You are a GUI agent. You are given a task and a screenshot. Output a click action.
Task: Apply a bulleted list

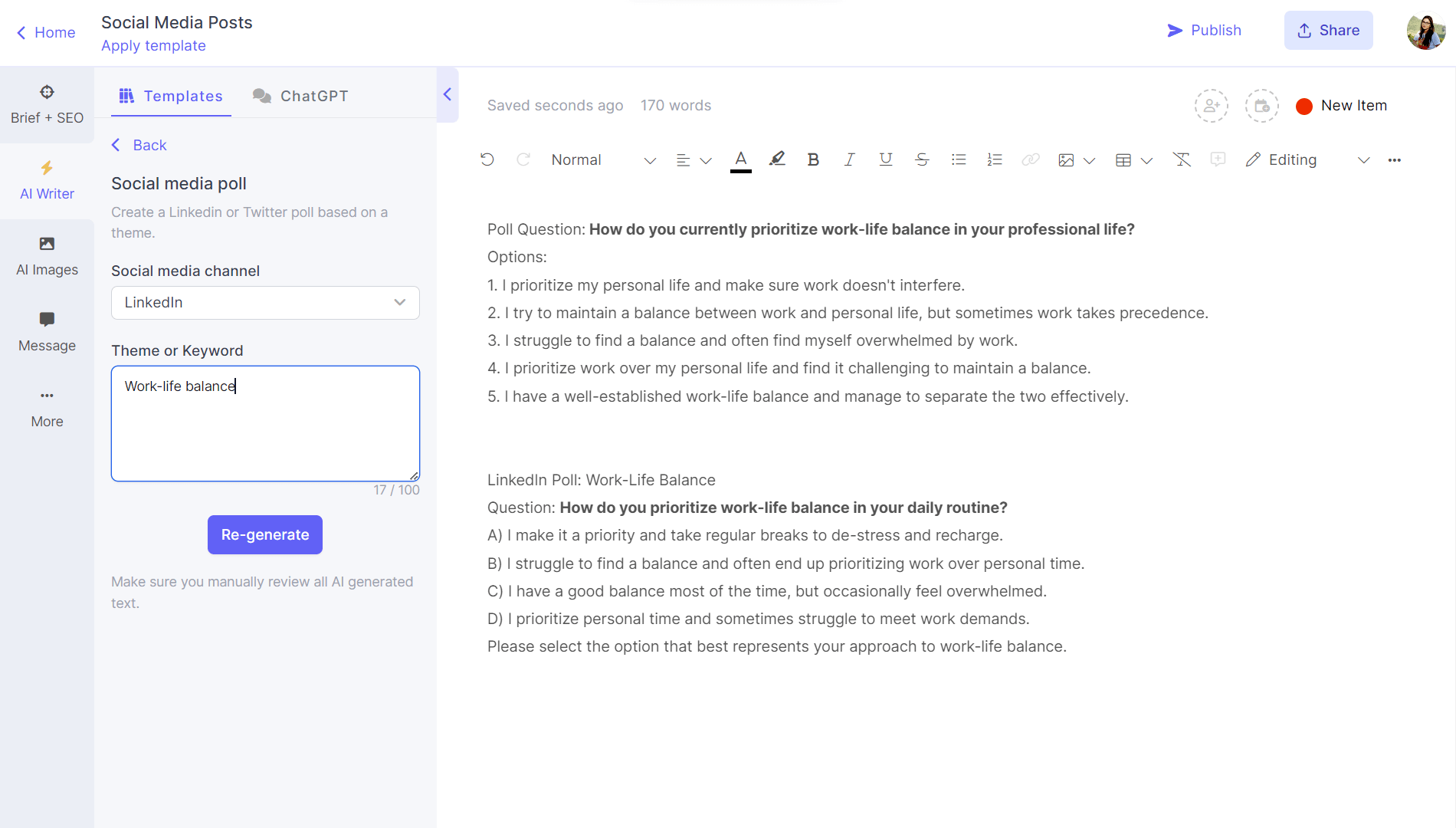[959, 159]
